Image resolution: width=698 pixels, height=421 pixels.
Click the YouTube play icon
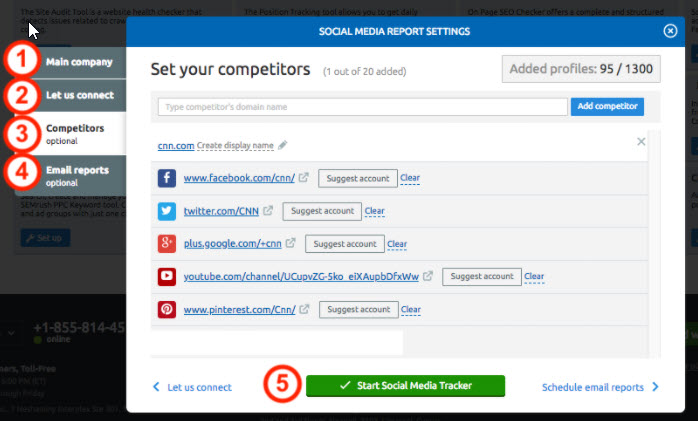[x=166, y=276]
